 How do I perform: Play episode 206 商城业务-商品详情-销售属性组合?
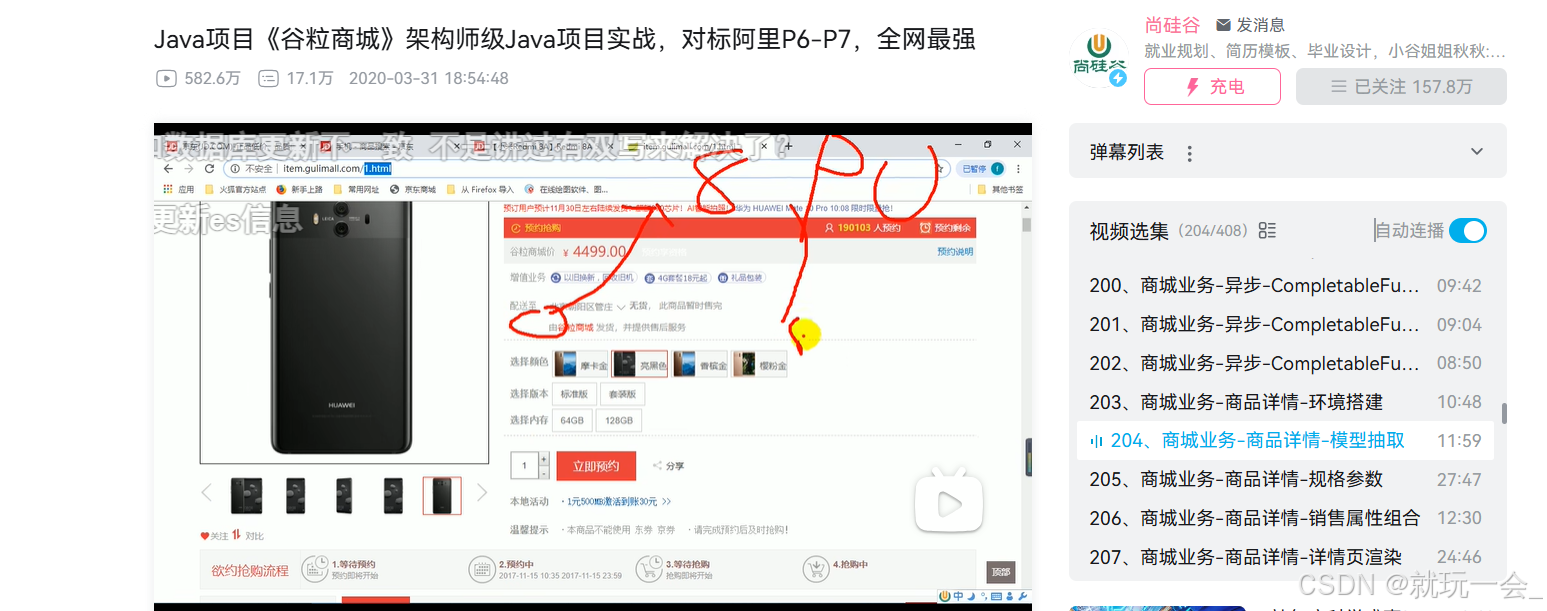pyautogui.click(x=1285, y=518)
